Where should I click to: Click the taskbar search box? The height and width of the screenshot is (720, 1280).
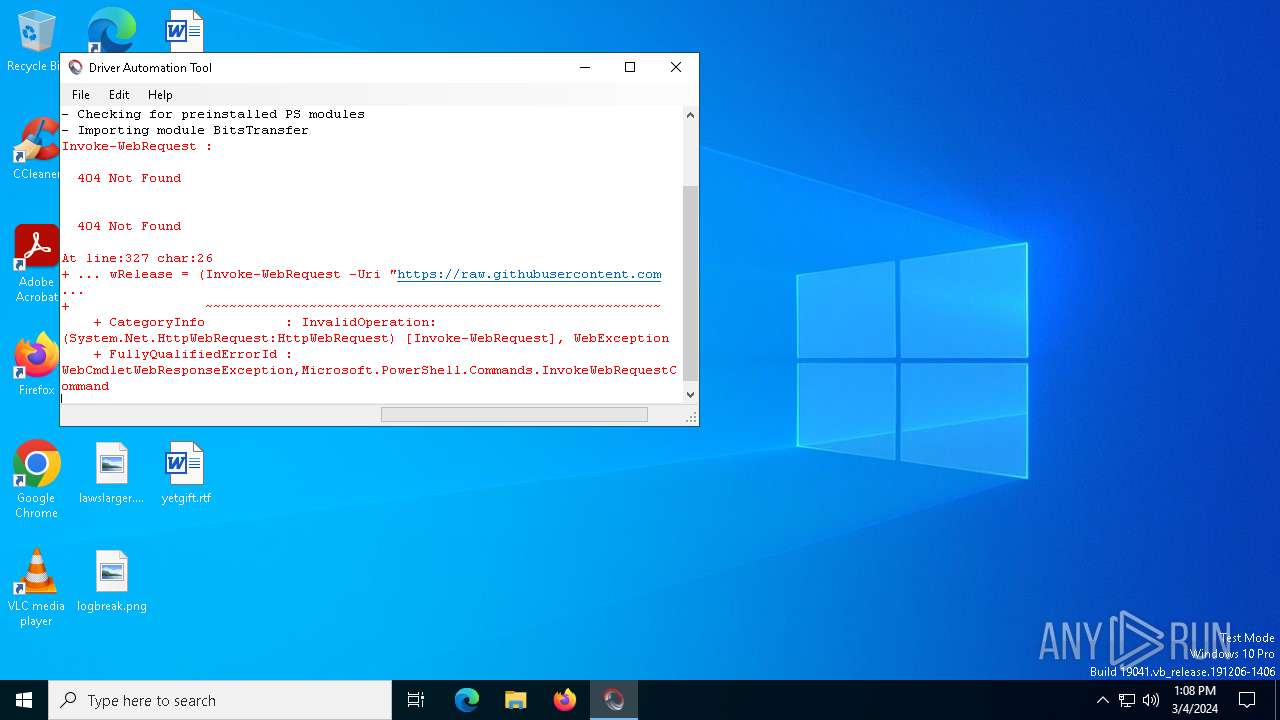point(220,700)
